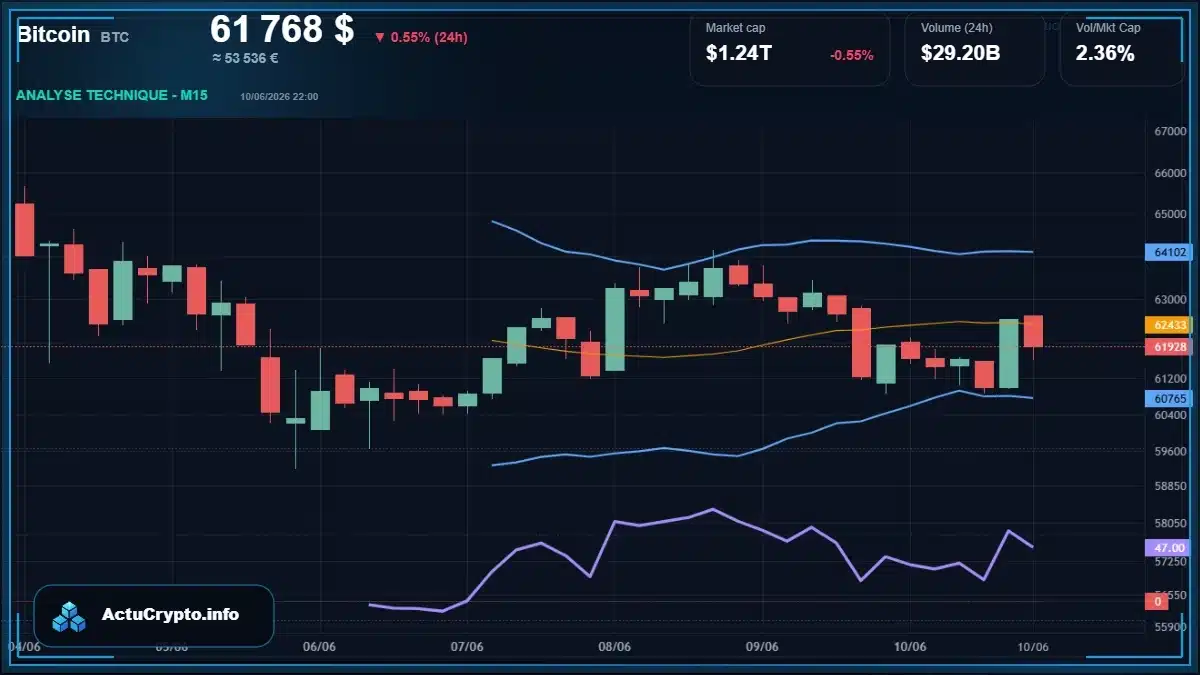Click the 08/06 date axis label
This screenshot has height=675, width=1200.
coord(614,647)
